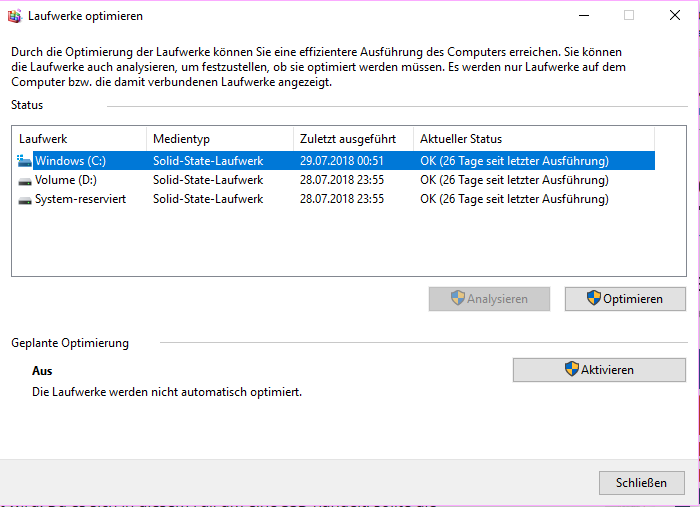The height and width of the screenshot is (507, 700).
Task: Click shield icon on the Optimieren button
Action: click(x=594, y=298)
